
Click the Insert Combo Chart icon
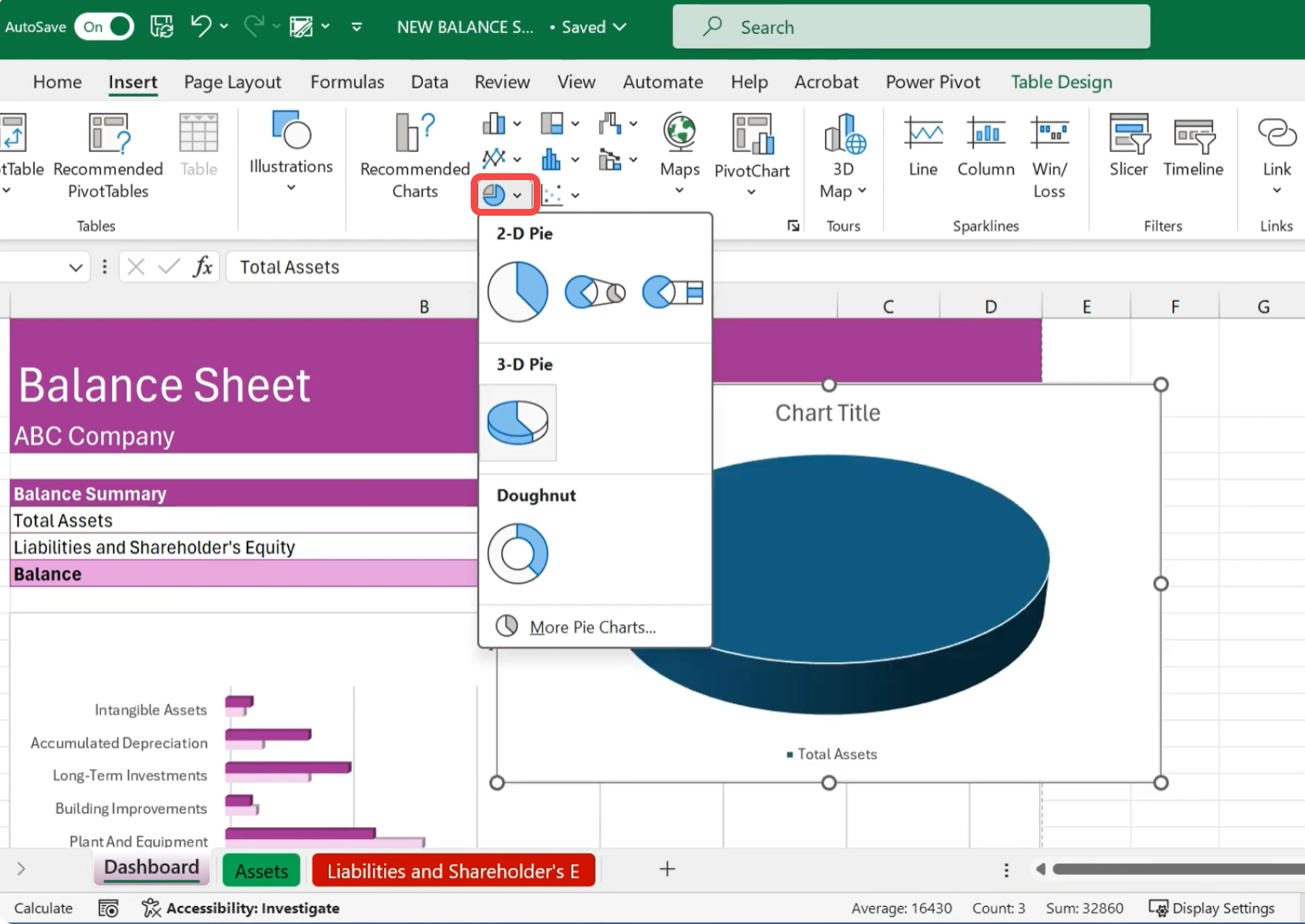pos(610,158)
